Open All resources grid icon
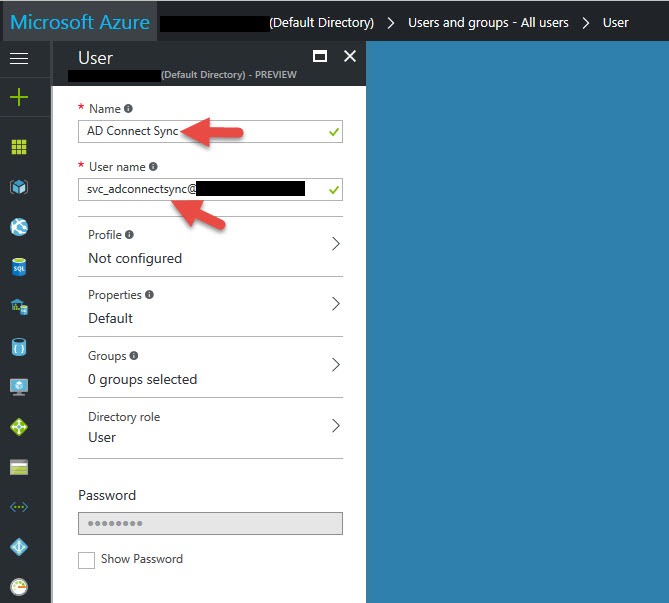This screenshot has width=669, height=603. tap(19, 147)
